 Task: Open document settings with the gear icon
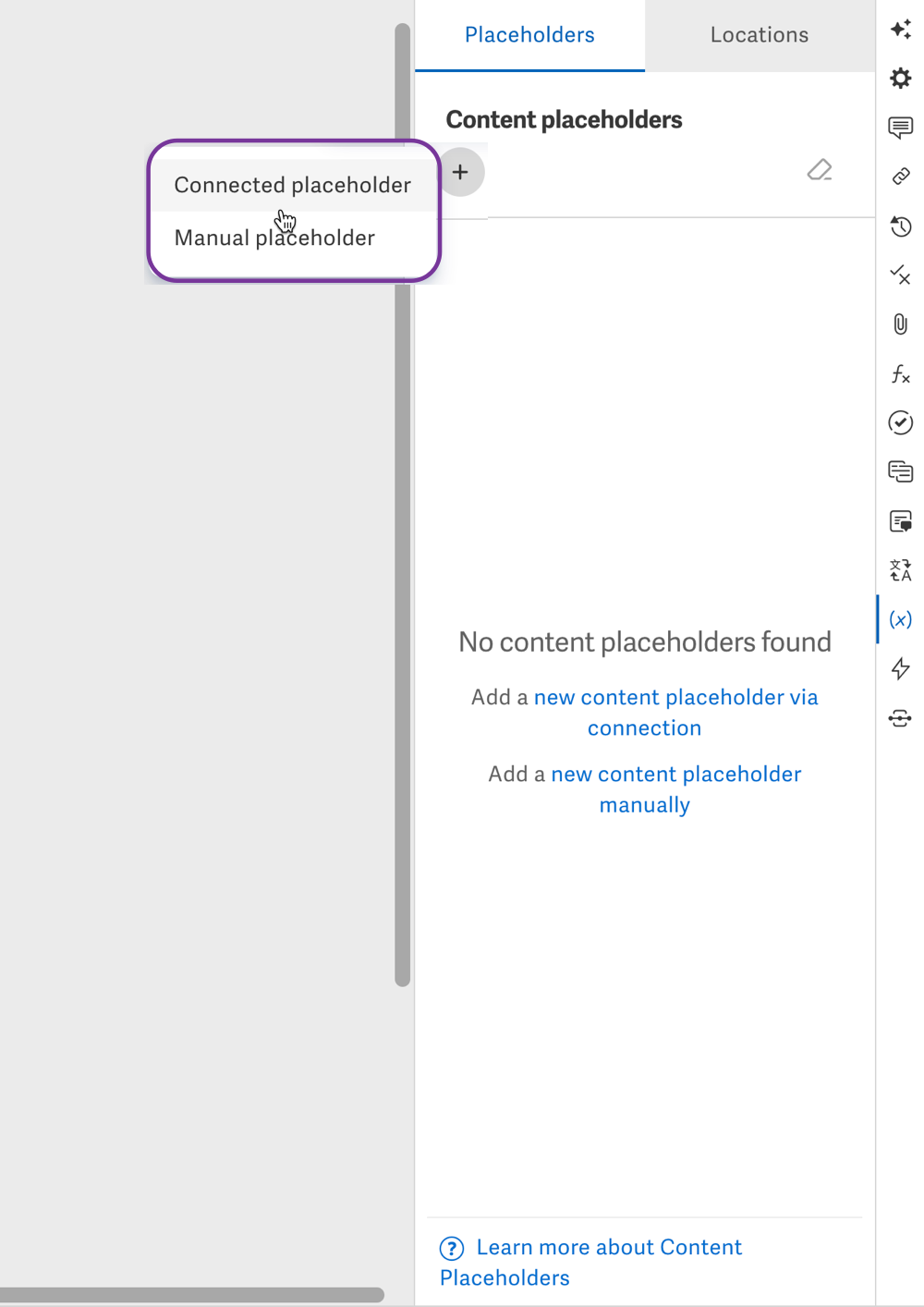pyautogui.click(x=901, y=79)
